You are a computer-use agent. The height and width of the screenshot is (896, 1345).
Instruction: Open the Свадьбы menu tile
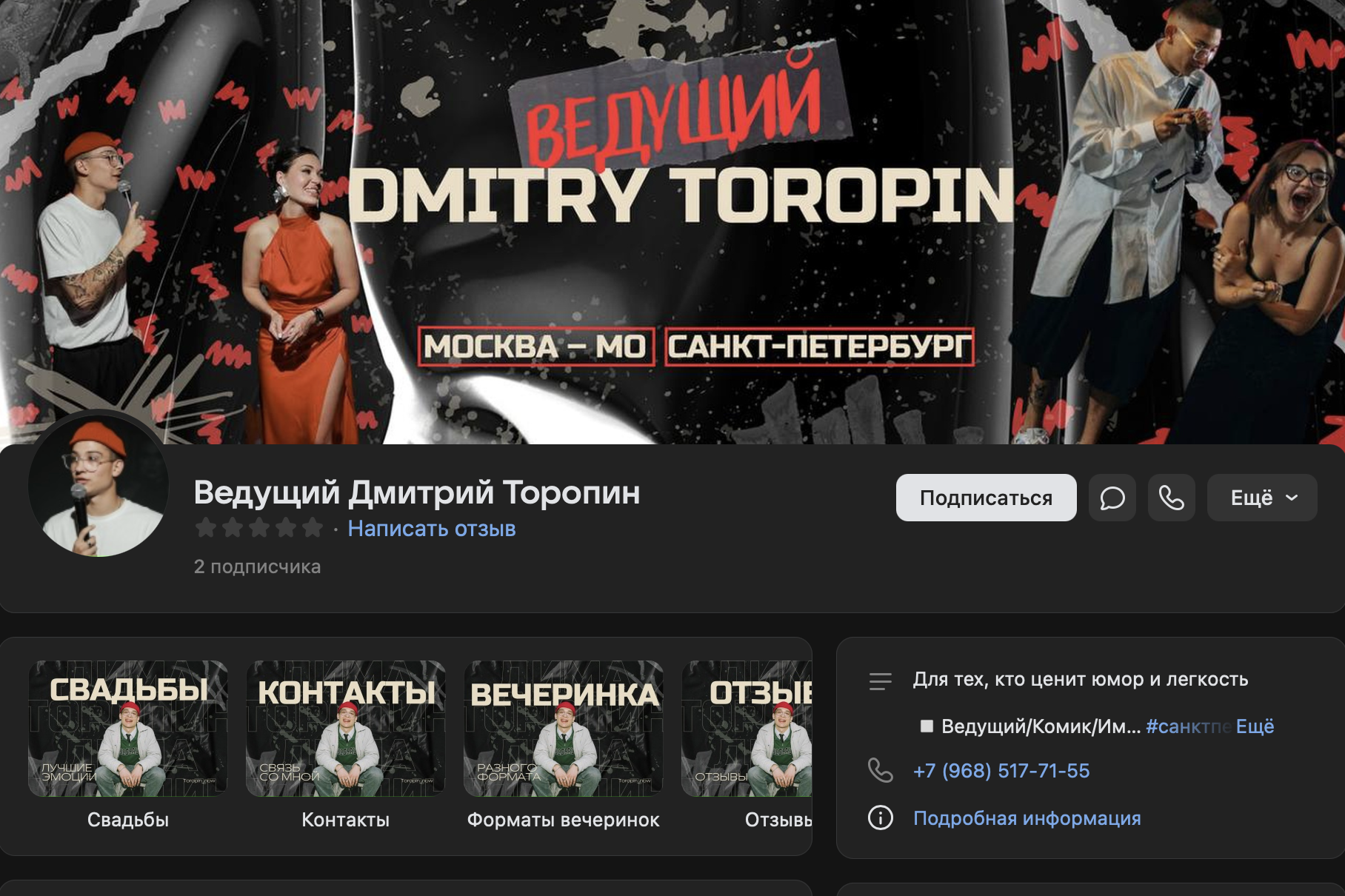coord(128,746)
